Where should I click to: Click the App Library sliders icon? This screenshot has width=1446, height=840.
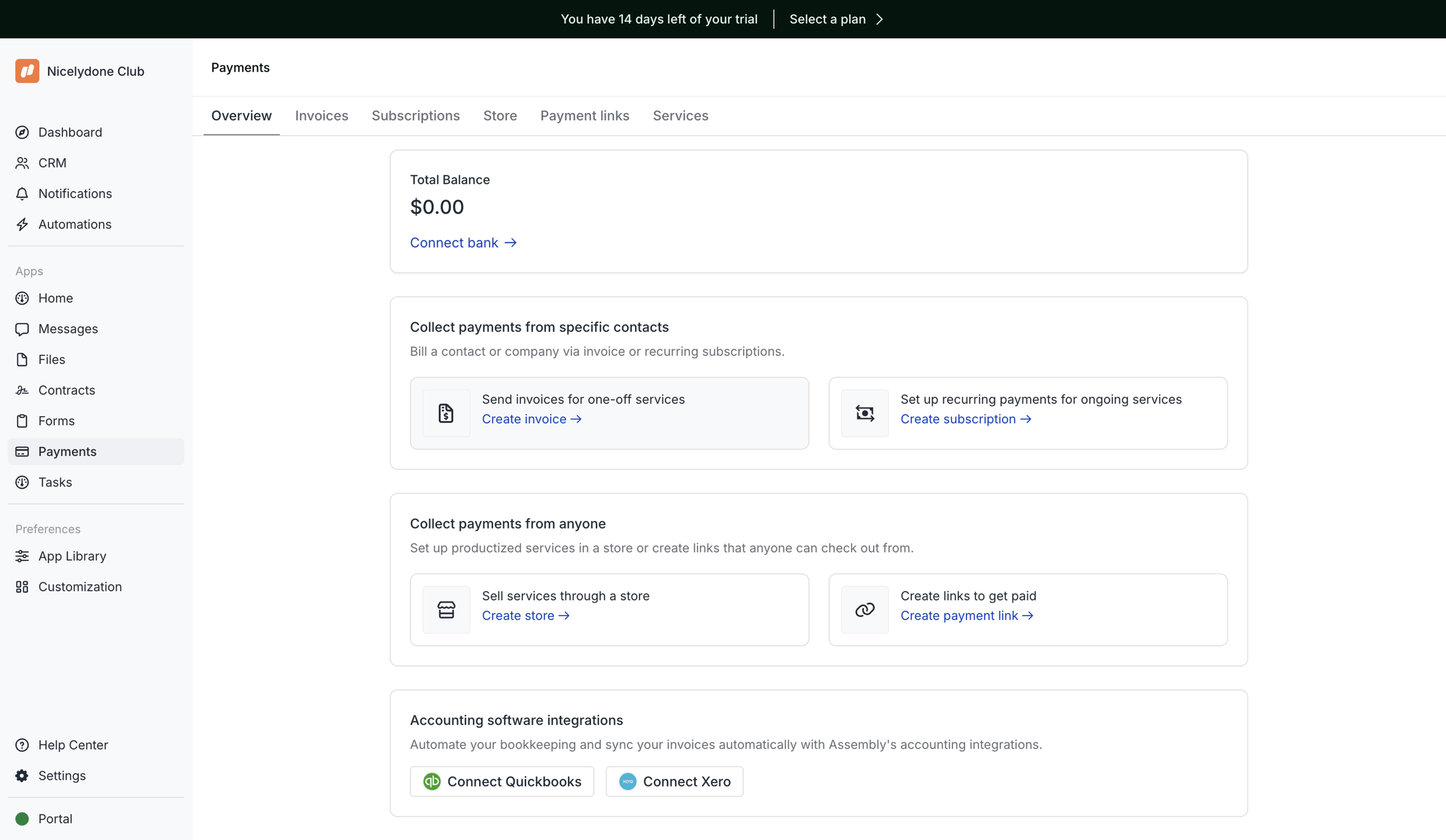click(22, 556)
